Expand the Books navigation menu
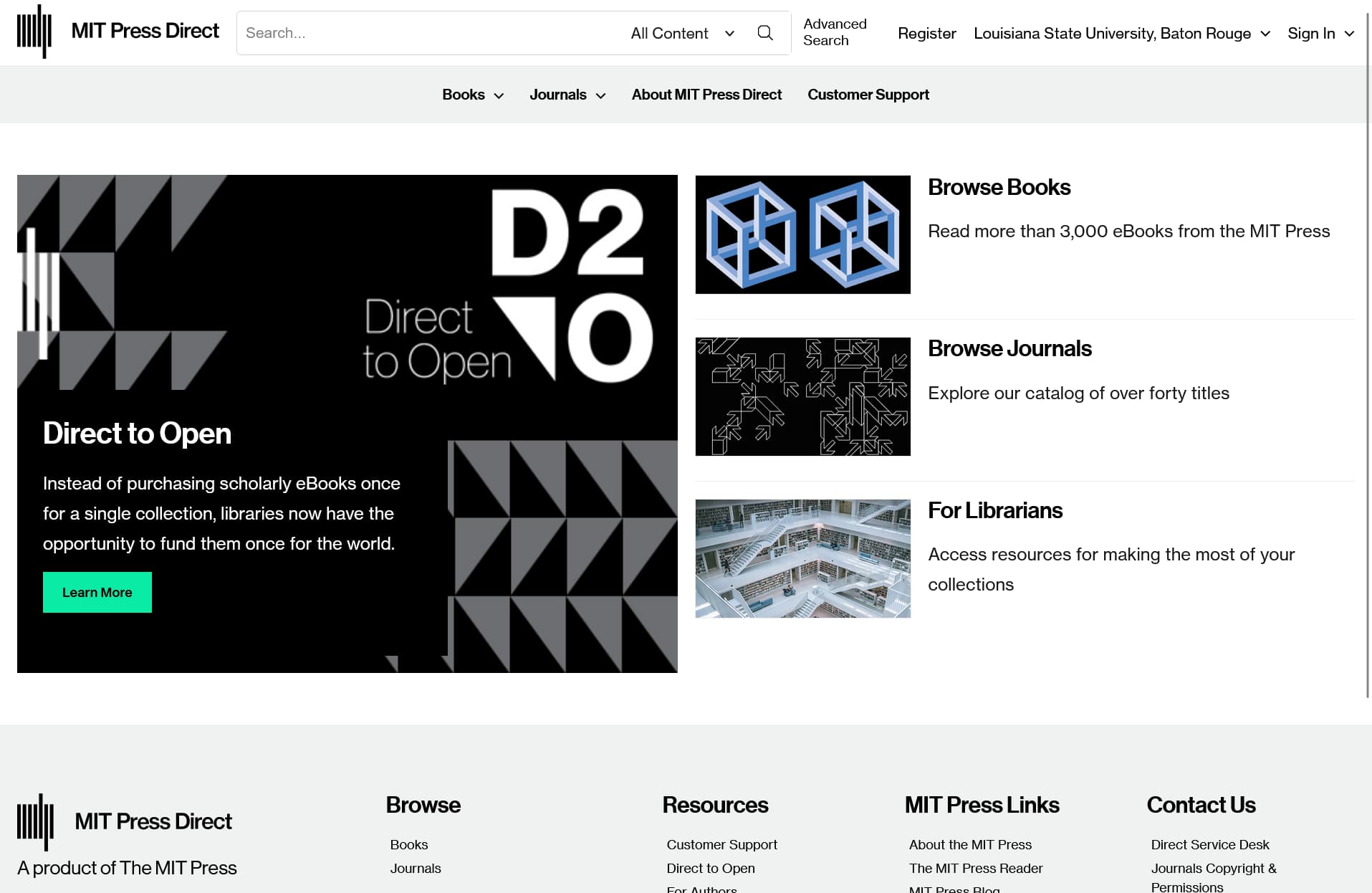Viewport: 1372px width, 893px height. coord(472,95)
